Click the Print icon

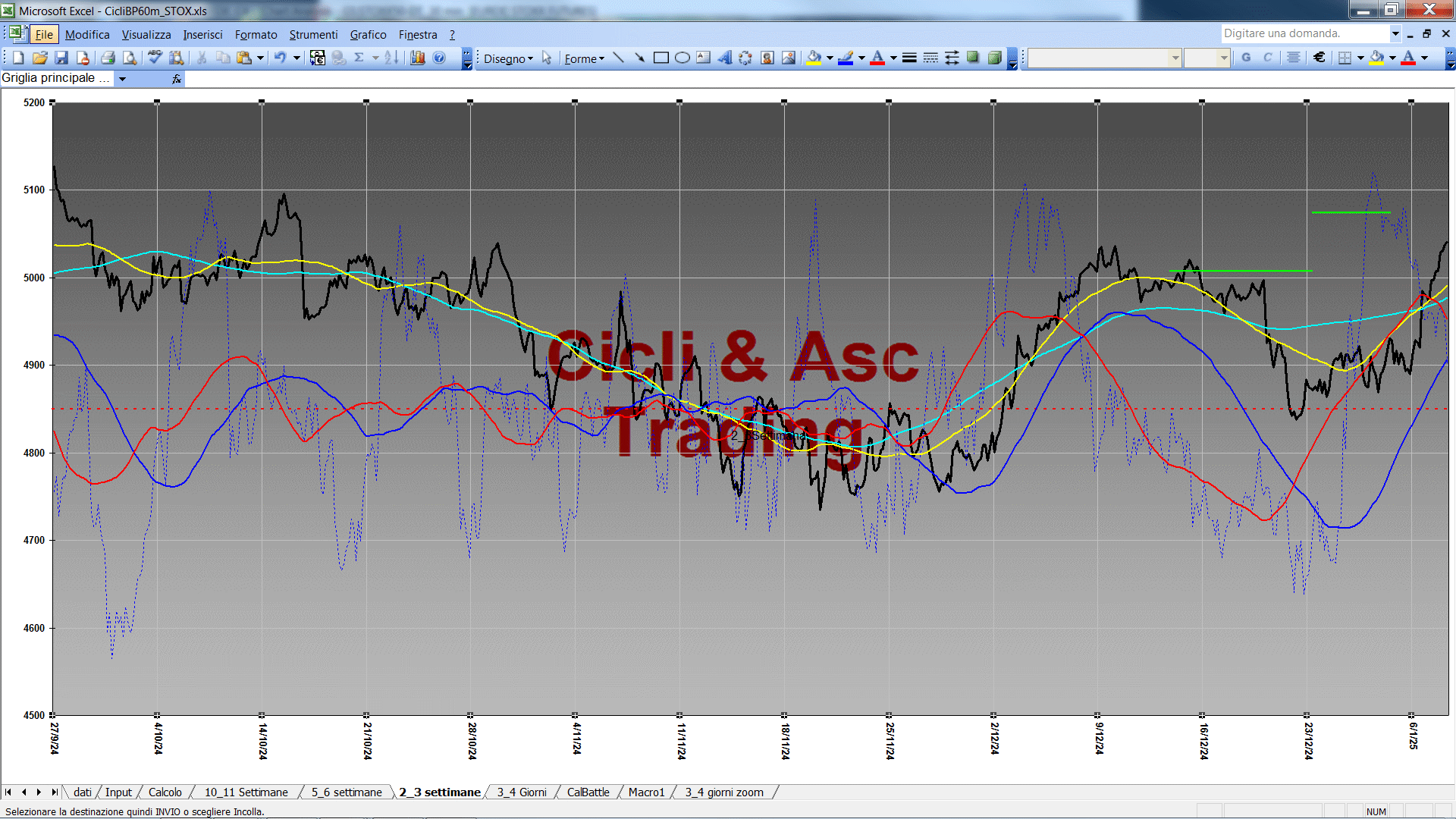tap(108, 58)
